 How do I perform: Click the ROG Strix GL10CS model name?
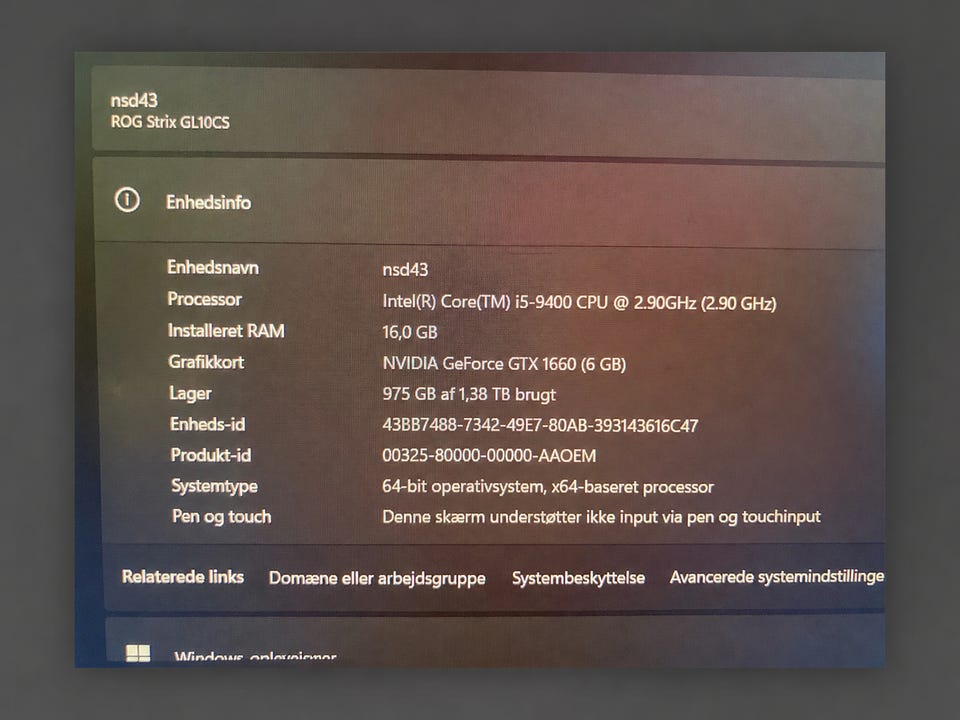[x=170, y=122]
